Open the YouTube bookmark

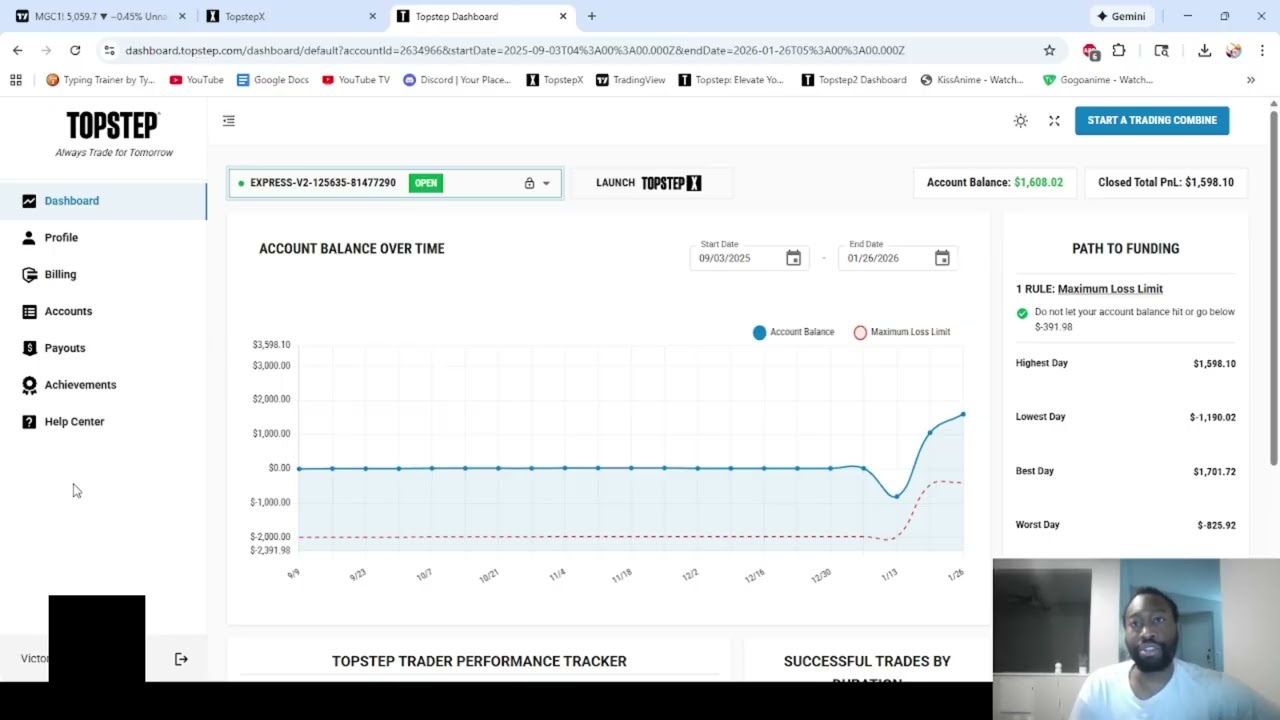coord(196,80)
